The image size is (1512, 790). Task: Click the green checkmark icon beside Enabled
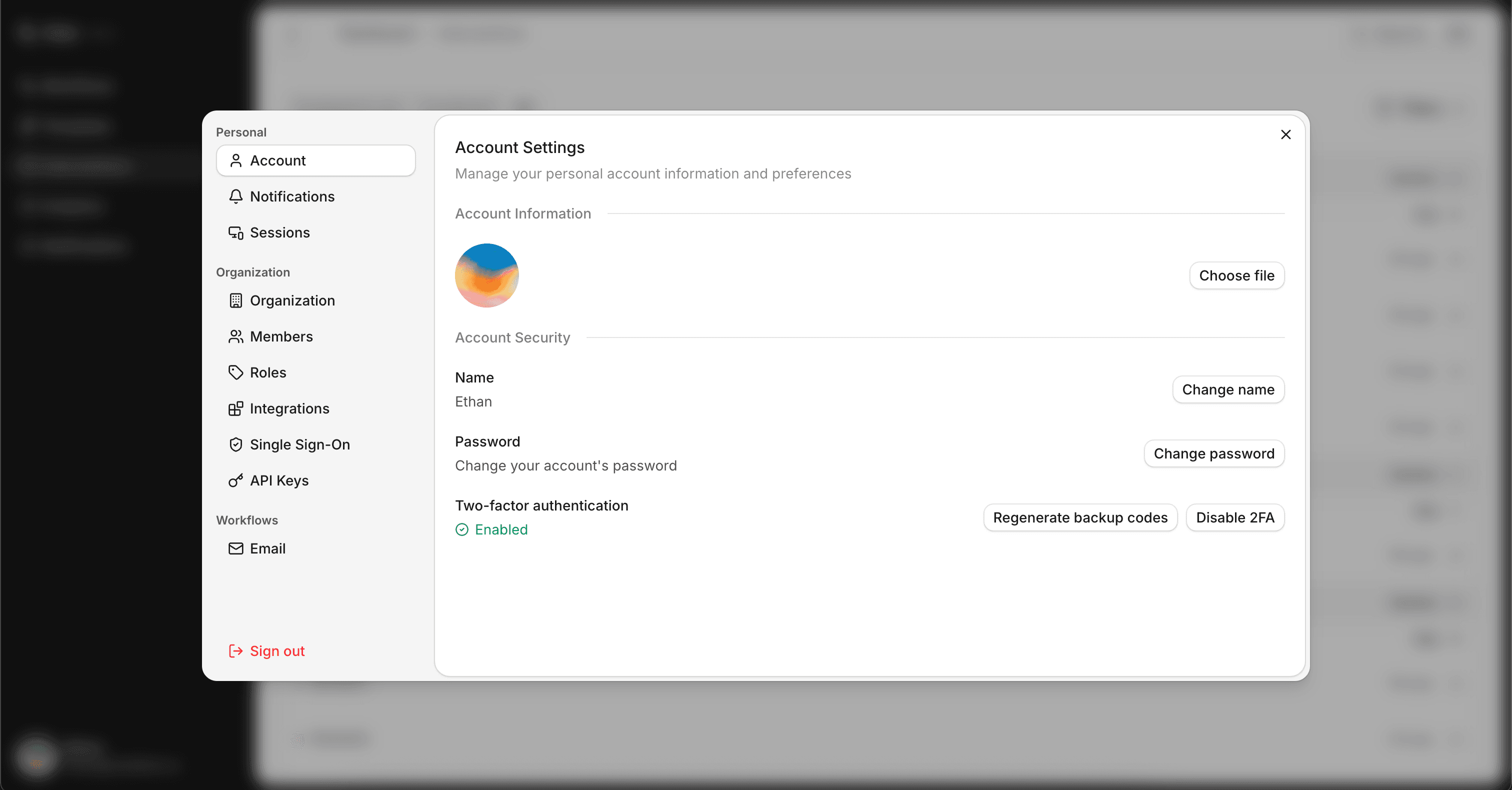click(x=461, y=529)
